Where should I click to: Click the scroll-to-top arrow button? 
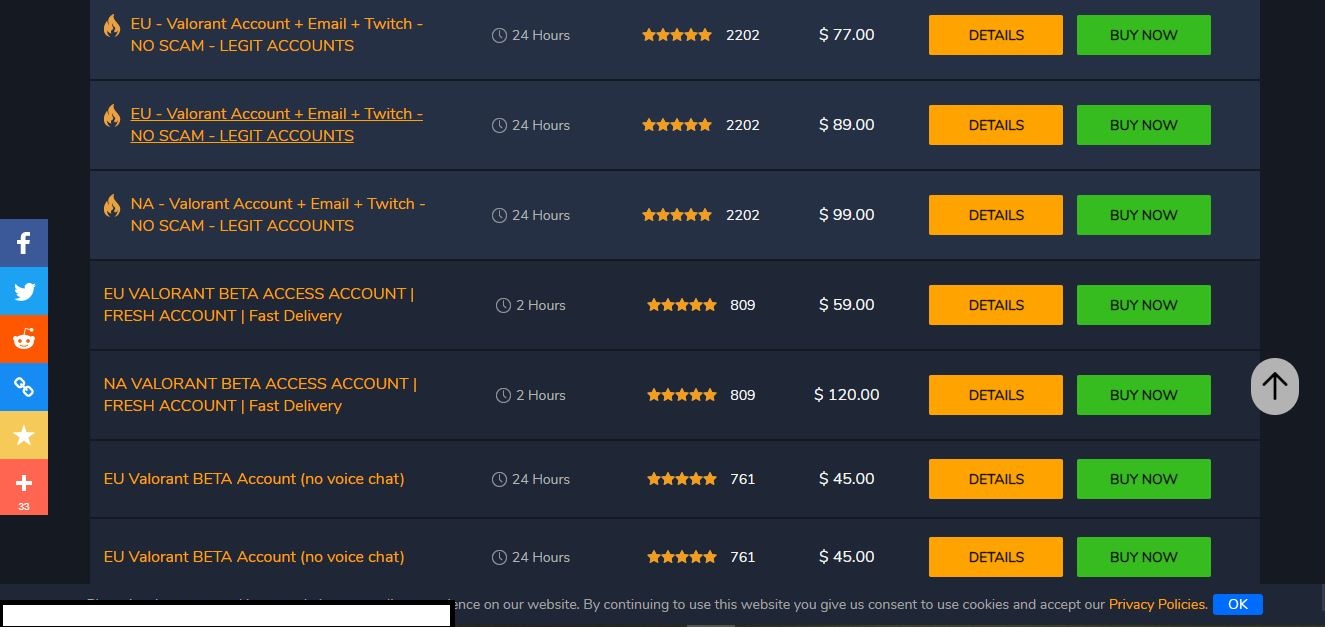click(1275, 386)
